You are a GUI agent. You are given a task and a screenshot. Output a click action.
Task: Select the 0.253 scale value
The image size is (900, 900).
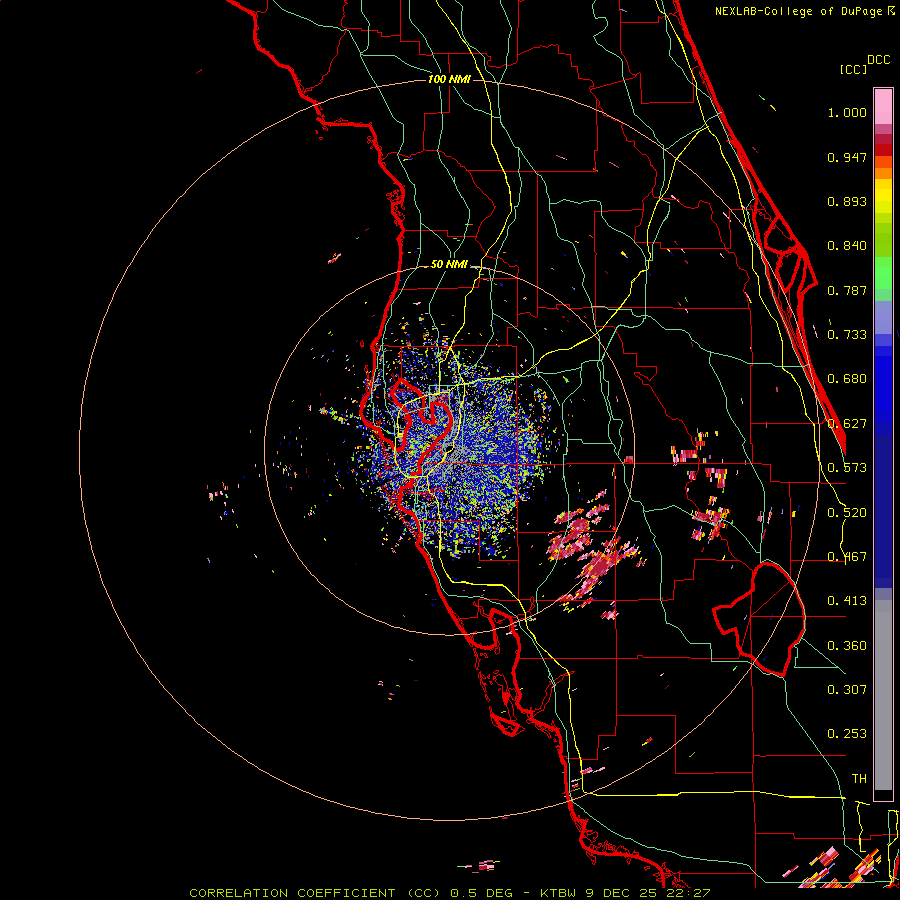point(847,734)
